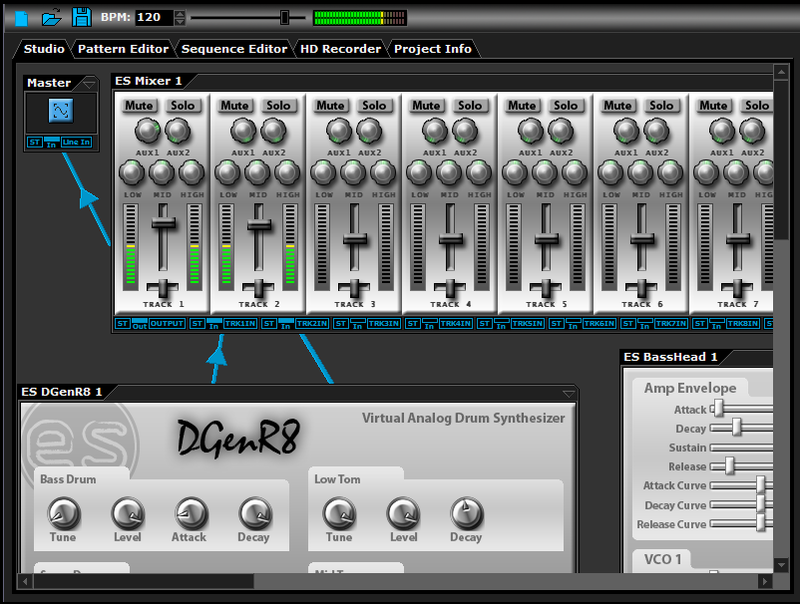Switch to the Pattern Editor tab
800x604 pixels.
pos(123,49)
